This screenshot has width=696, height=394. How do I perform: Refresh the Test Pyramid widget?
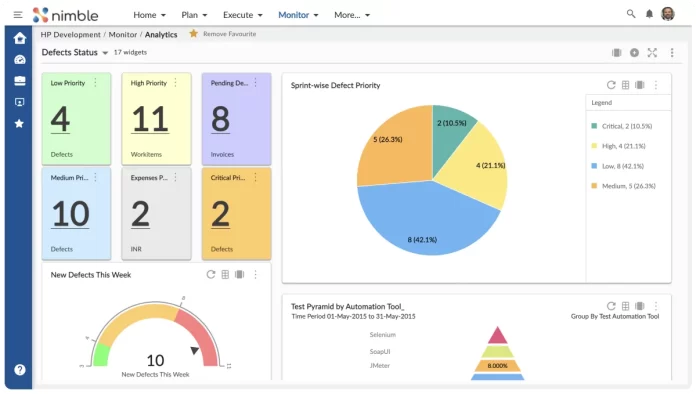(x=611, y=306)
